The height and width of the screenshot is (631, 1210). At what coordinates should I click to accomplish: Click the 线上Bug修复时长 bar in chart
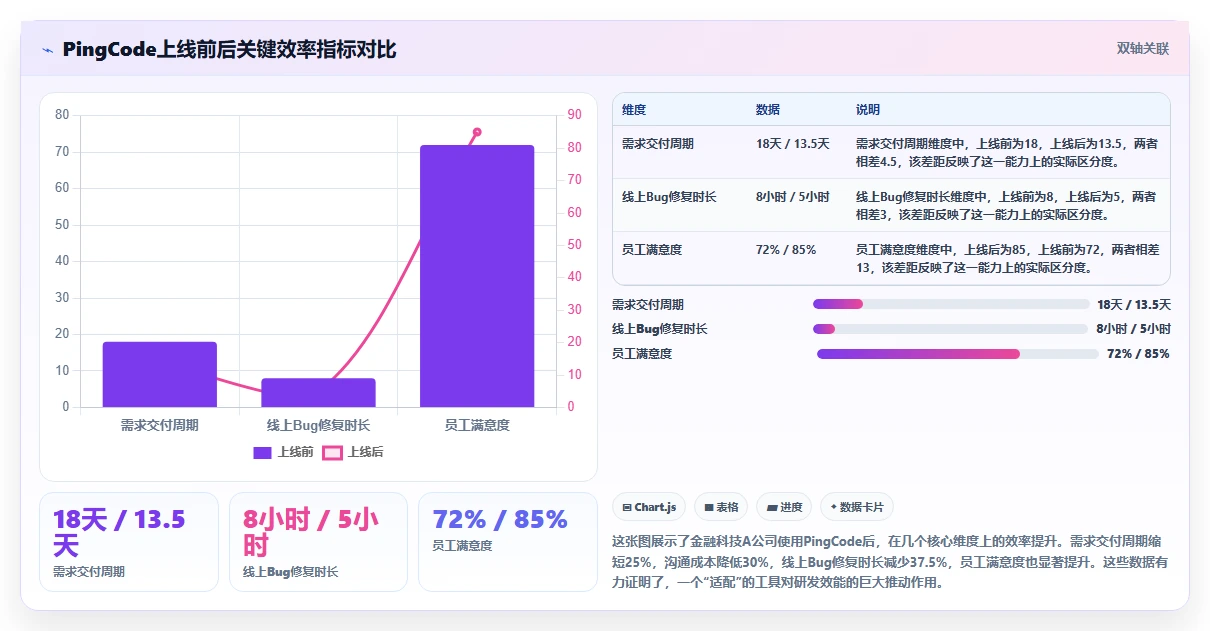[x=318, y=393]
